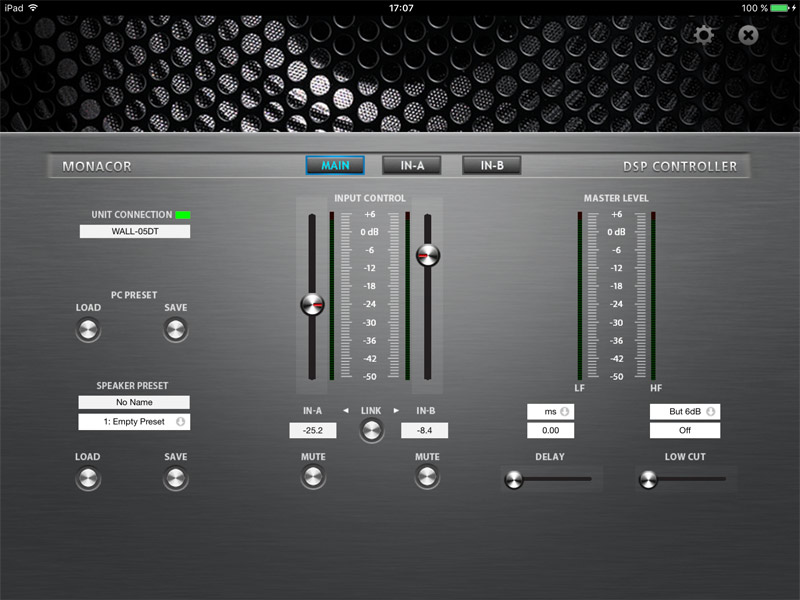Image resolution: width=800 pixels, height=600 pixels.
Task: Select the MAIN tab button
Action: coord(335,166)
